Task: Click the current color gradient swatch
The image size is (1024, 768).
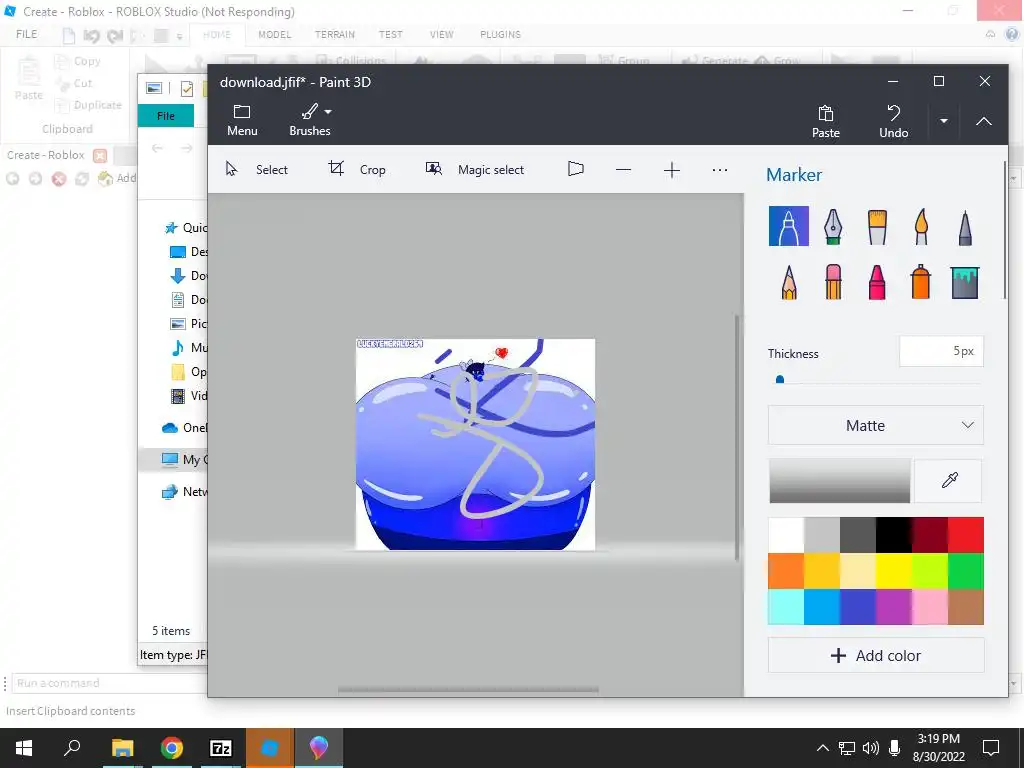Action: [839, 481]
